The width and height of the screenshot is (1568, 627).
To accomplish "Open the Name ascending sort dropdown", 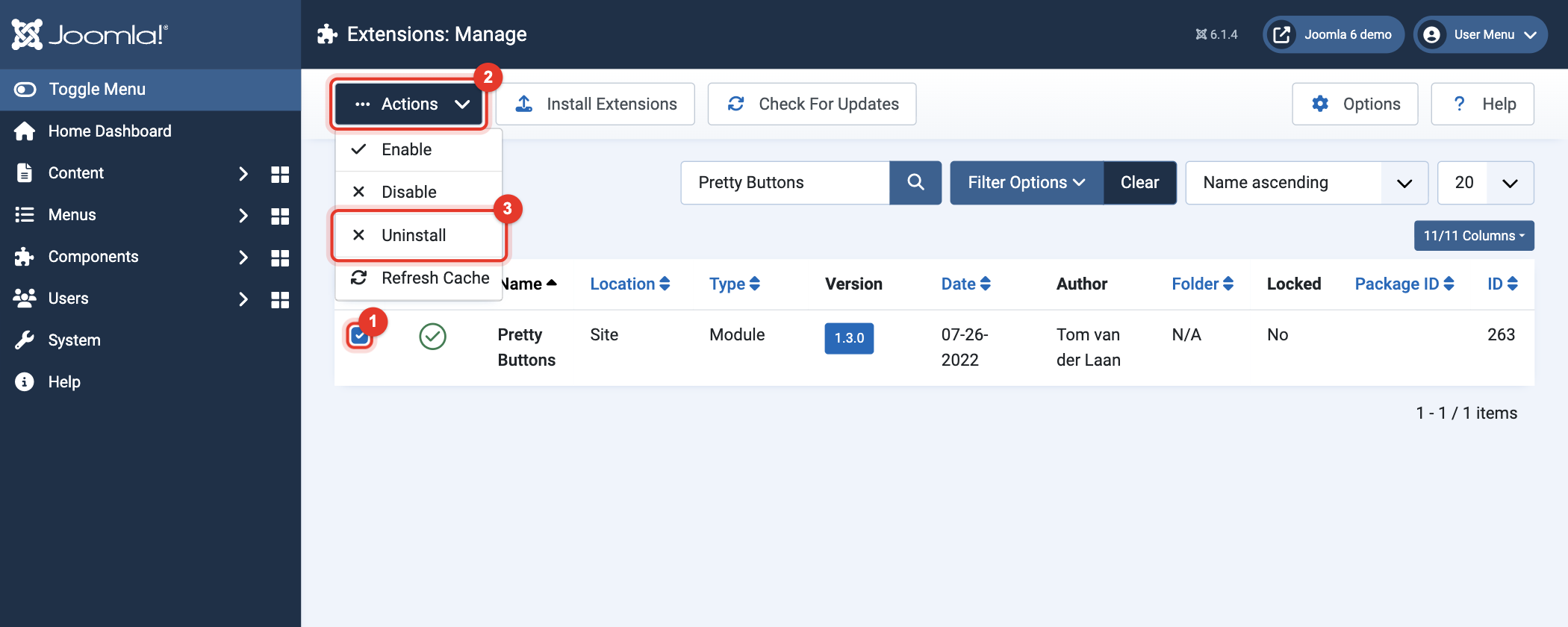I will 1307,183.
